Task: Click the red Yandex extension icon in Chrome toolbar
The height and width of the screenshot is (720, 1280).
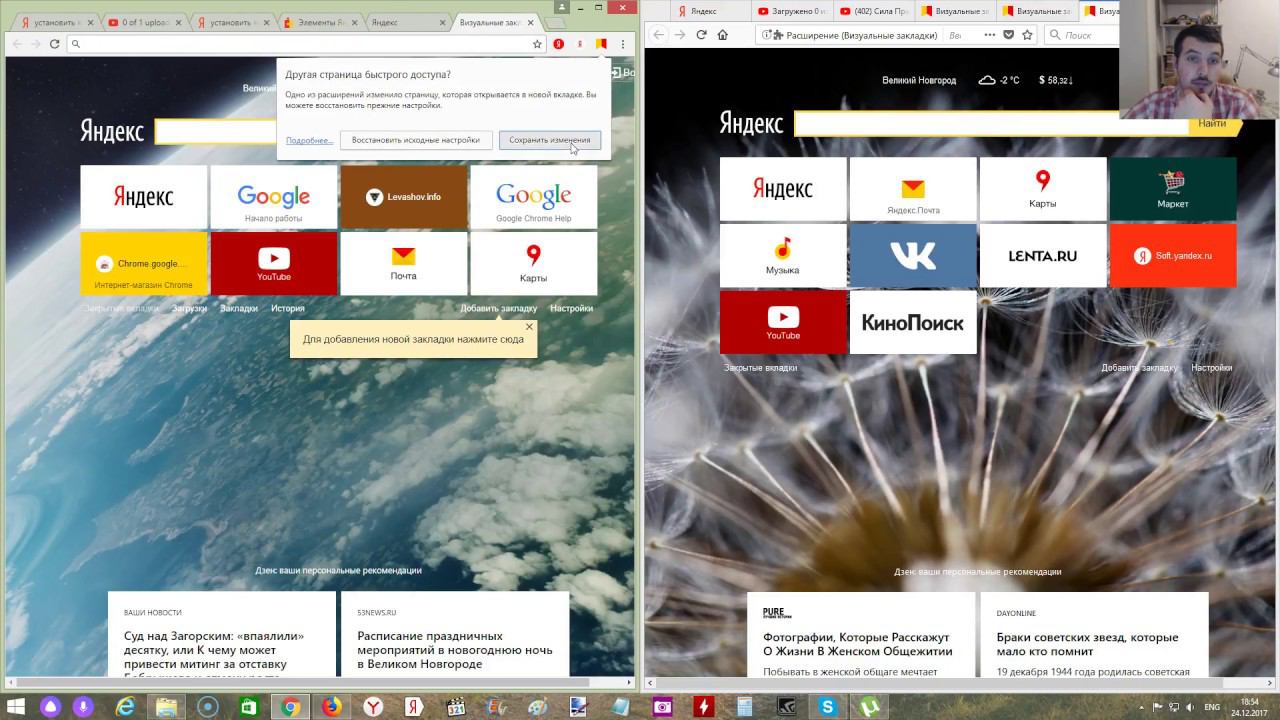Action: 559,44
